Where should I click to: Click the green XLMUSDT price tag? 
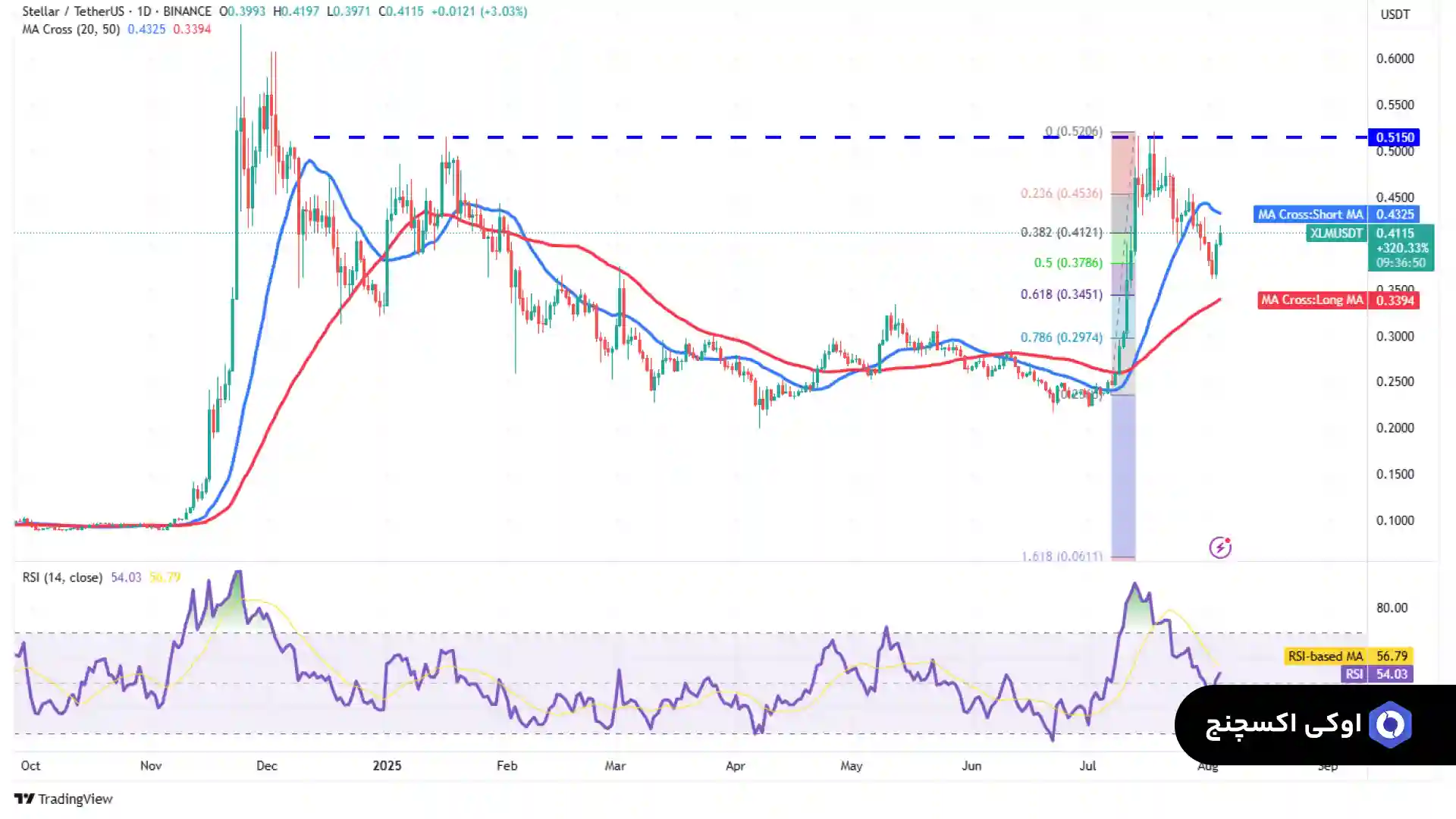click(1336, 234)
